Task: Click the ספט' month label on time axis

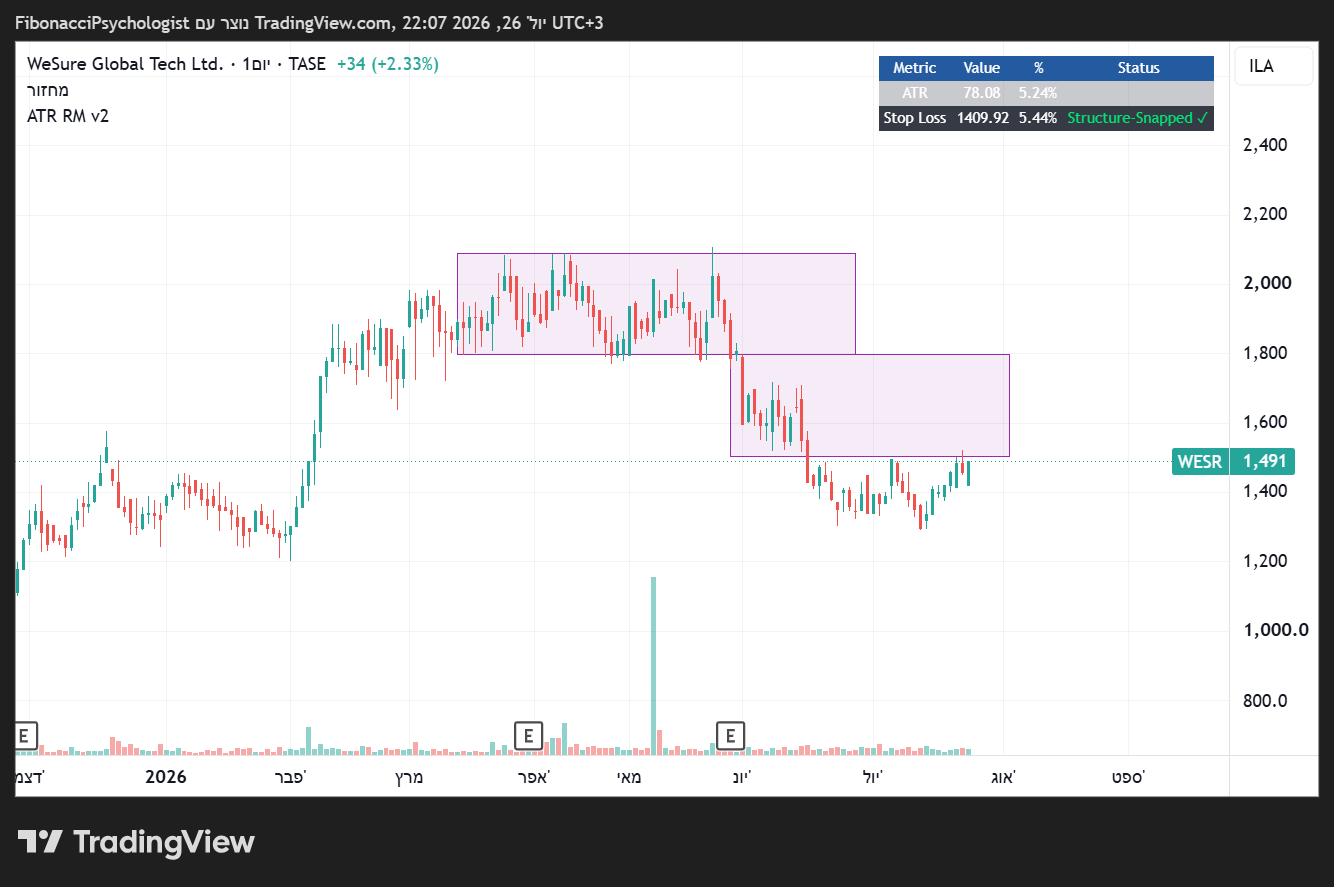Action: (x=1128, y=777)
